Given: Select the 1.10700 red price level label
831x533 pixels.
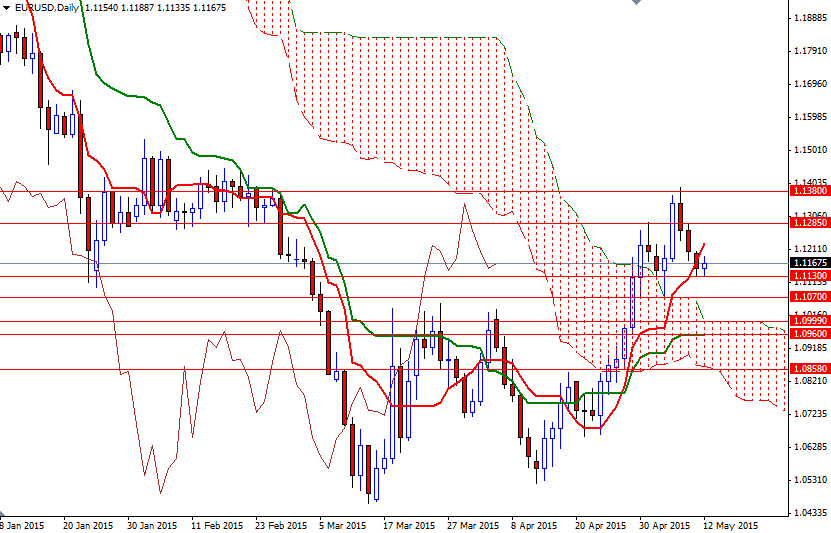Looking at the screenshot, I should pos(808,297).
